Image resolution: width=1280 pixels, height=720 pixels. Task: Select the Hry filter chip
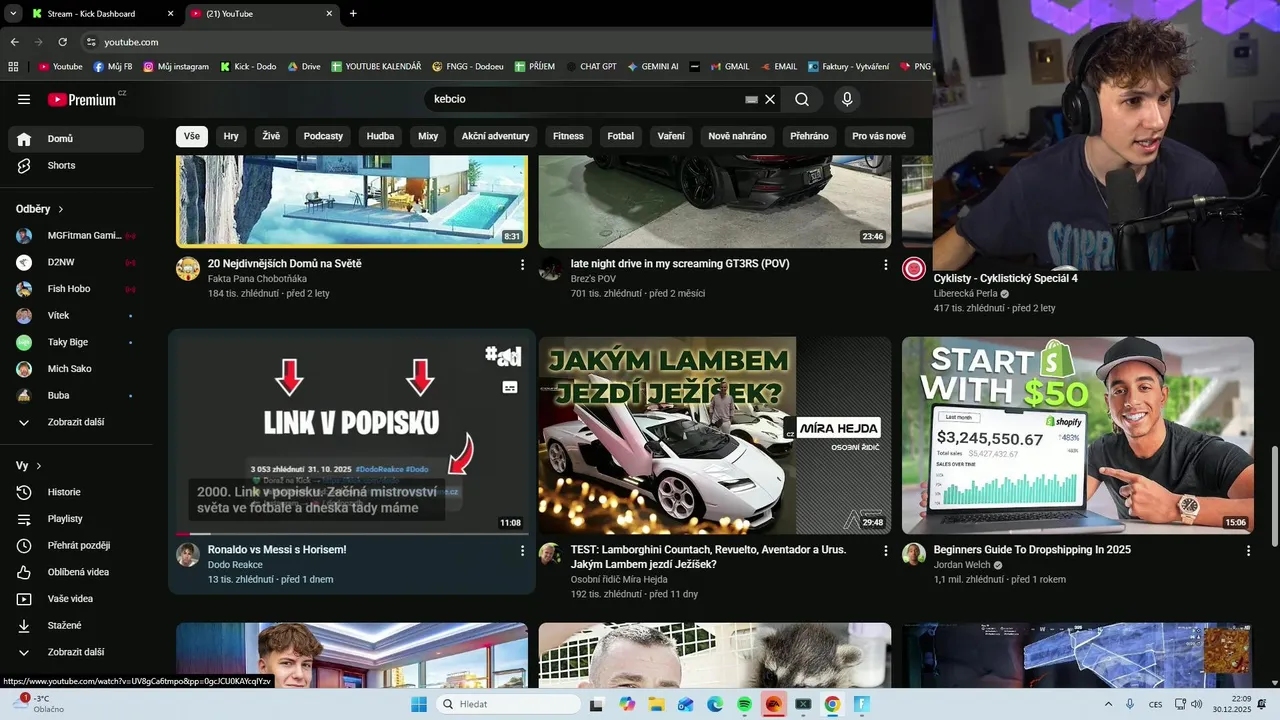[x=231, y=136]
